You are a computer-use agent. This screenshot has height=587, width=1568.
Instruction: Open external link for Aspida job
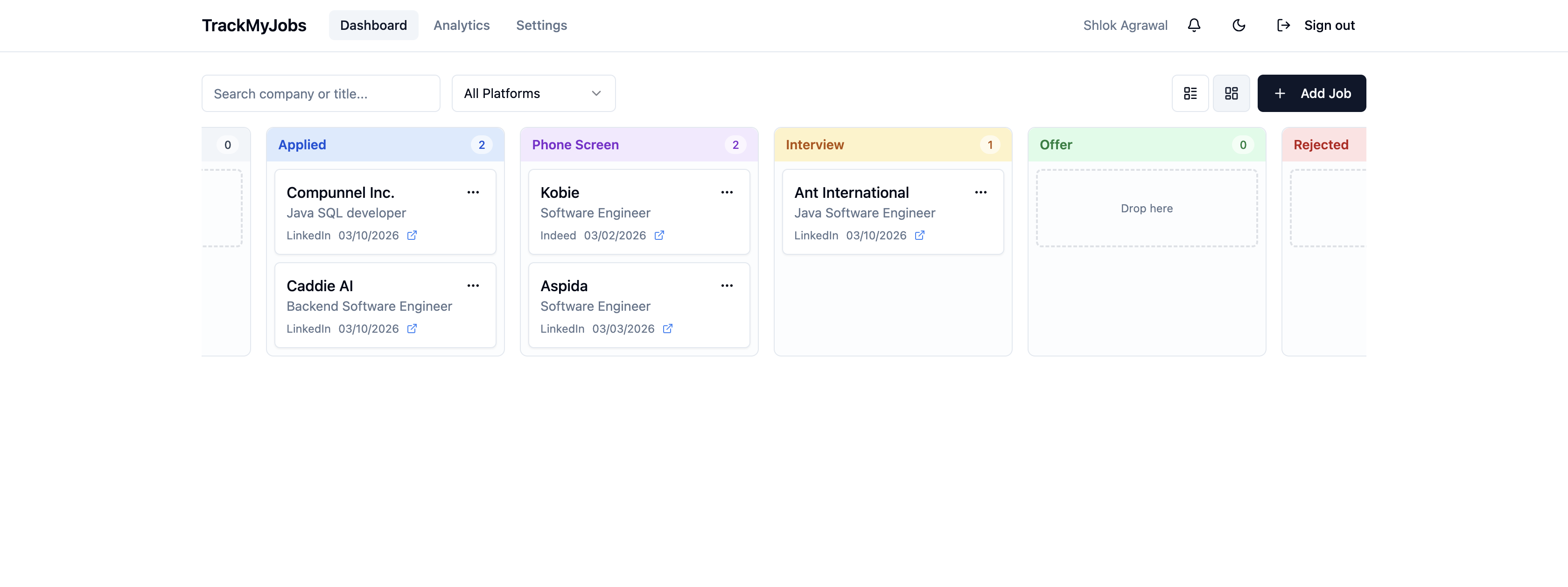click(668, 329)
